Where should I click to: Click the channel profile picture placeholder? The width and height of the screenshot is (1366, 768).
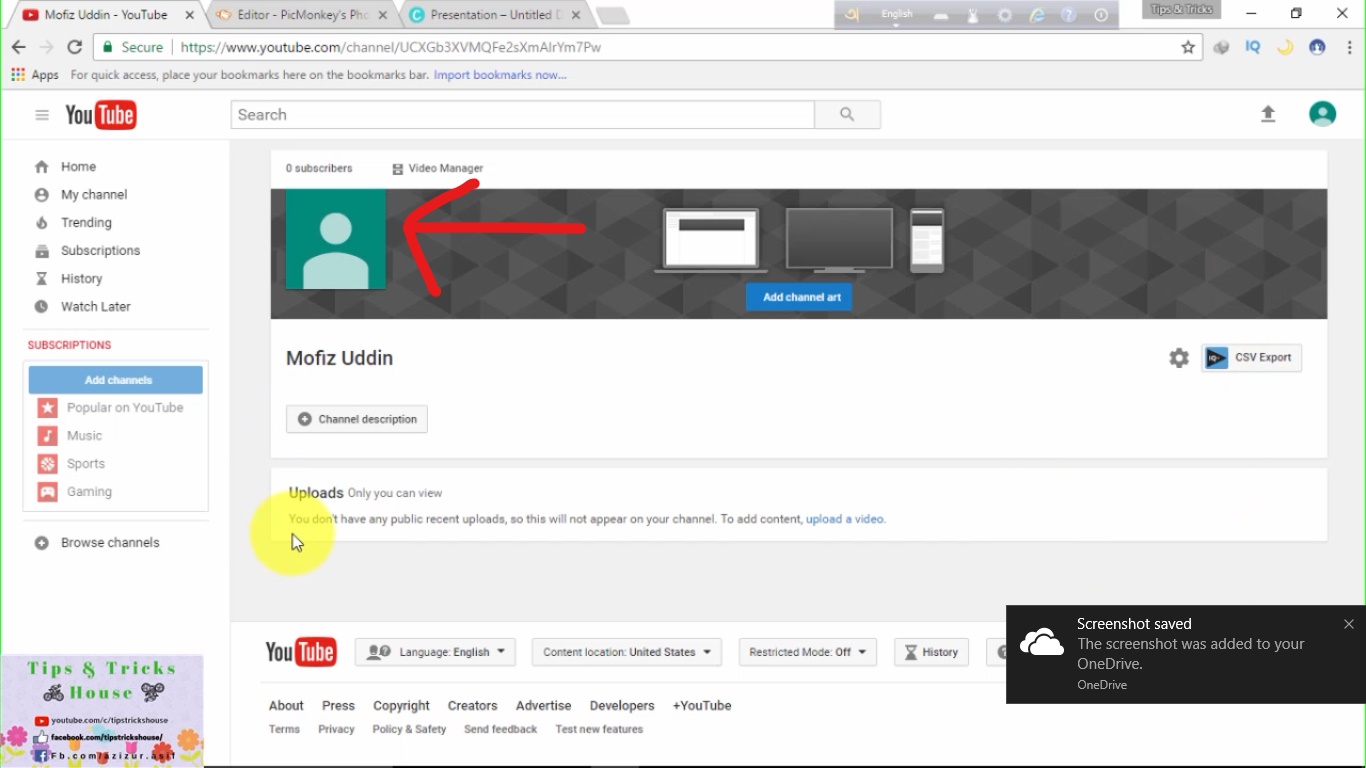click(x=336, y=239)
